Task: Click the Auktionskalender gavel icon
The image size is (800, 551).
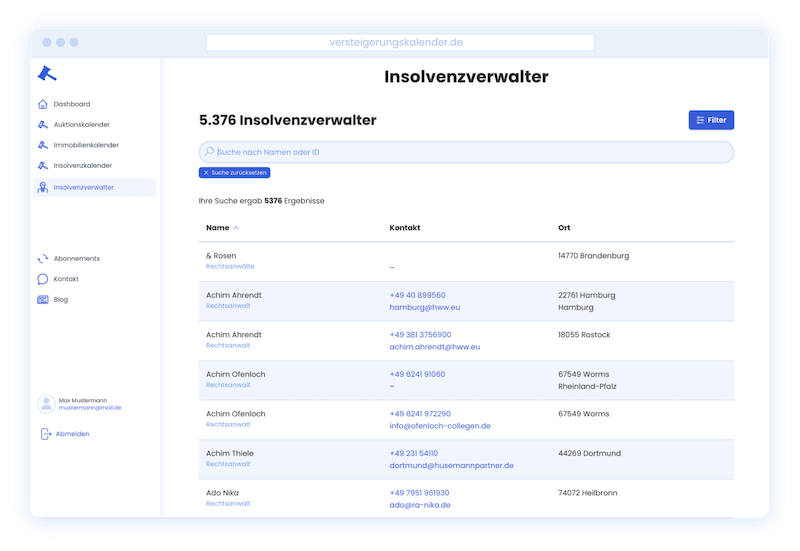Action: click(x=42, y=125)
